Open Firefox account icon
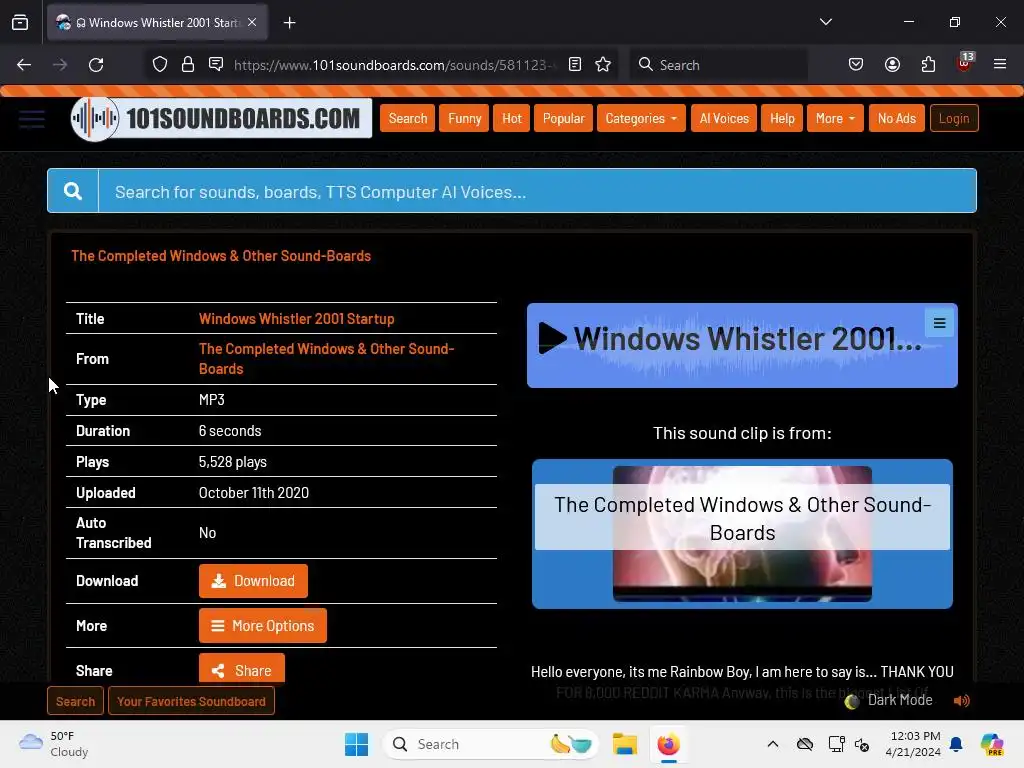This screenshot has height=768, width=1024. click(x=892, y=64)
